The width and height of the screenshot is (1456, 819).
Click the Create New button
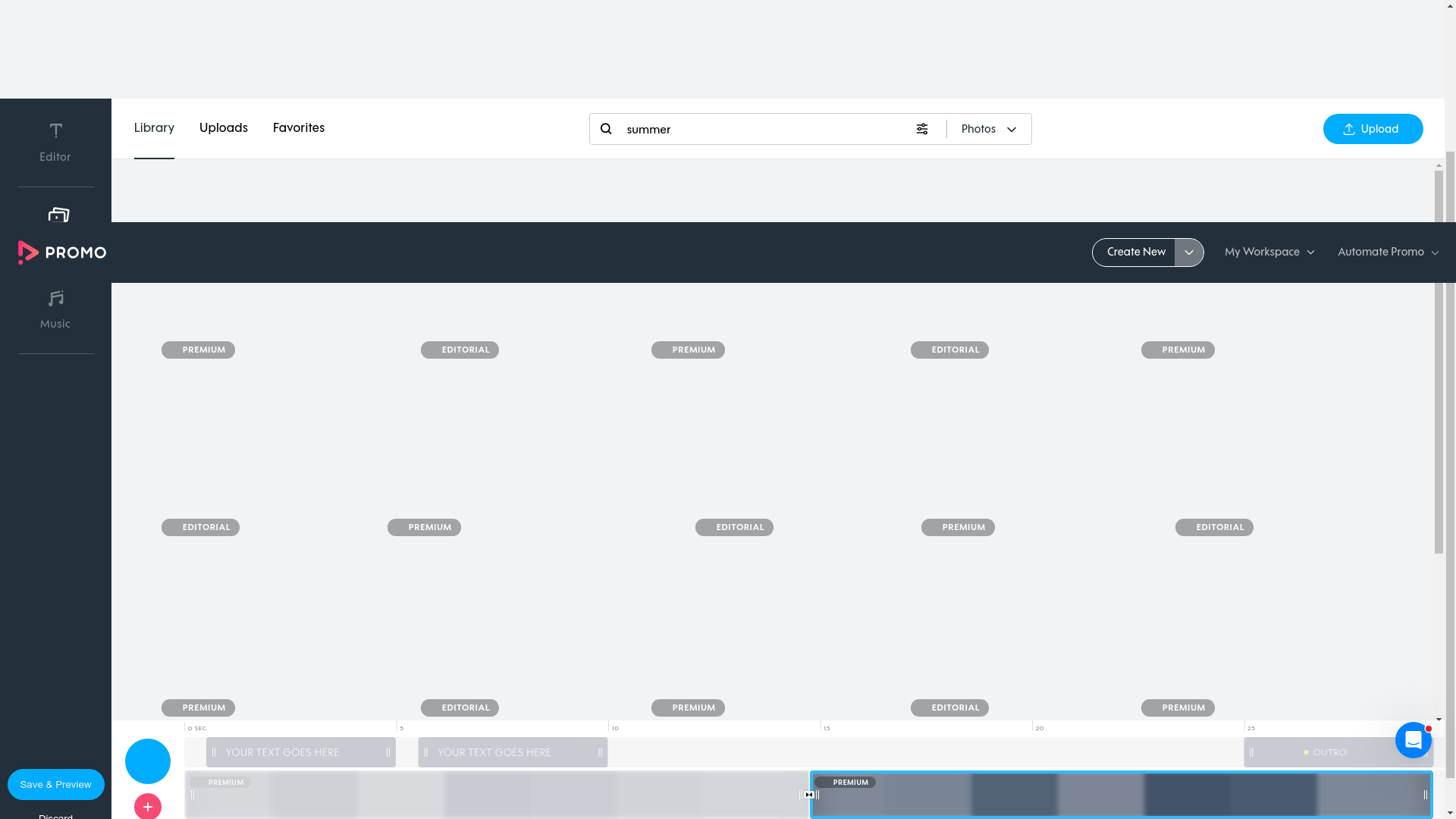(1134, 253)
